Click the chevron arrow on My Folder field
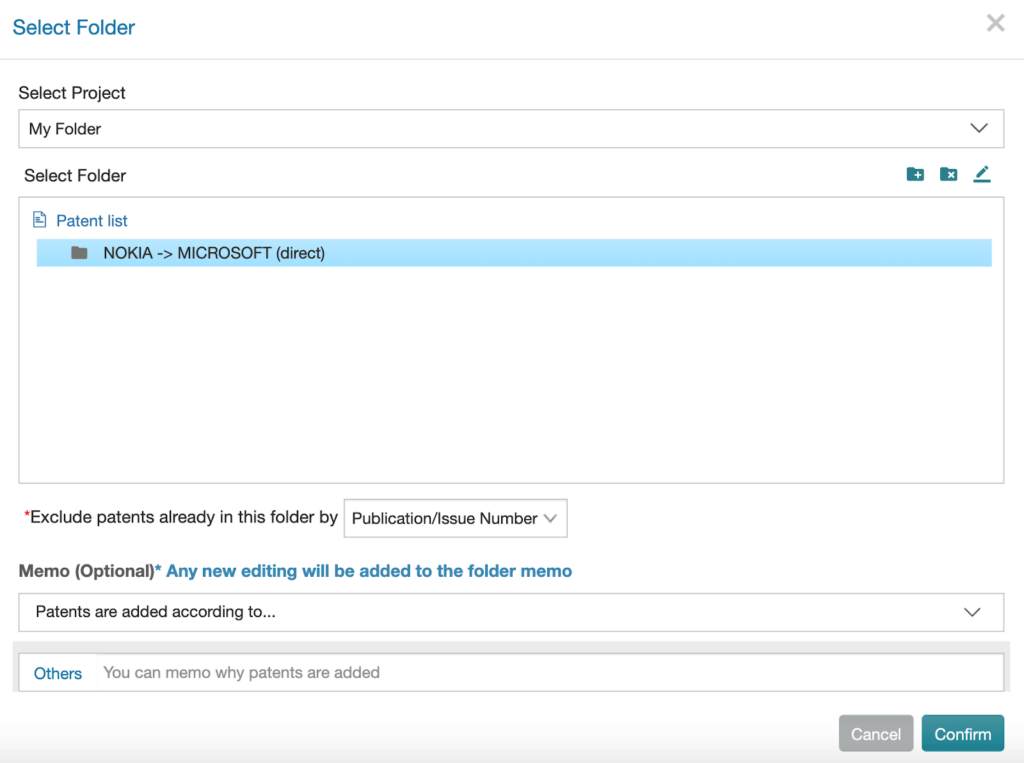 coord(979,129)
